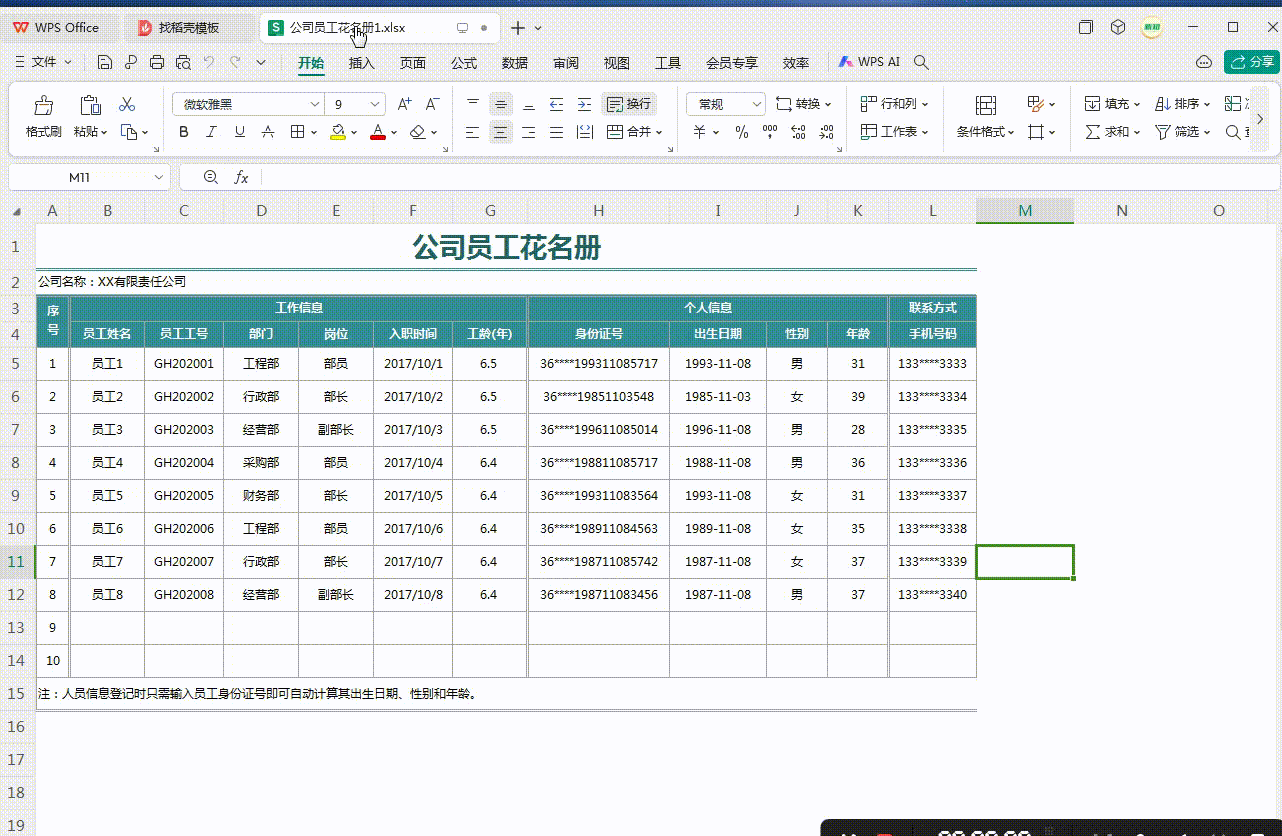Open the font size dropdown
Image resolution: width=1282 pixels, height=836 pixels.
tap(376, 104)
